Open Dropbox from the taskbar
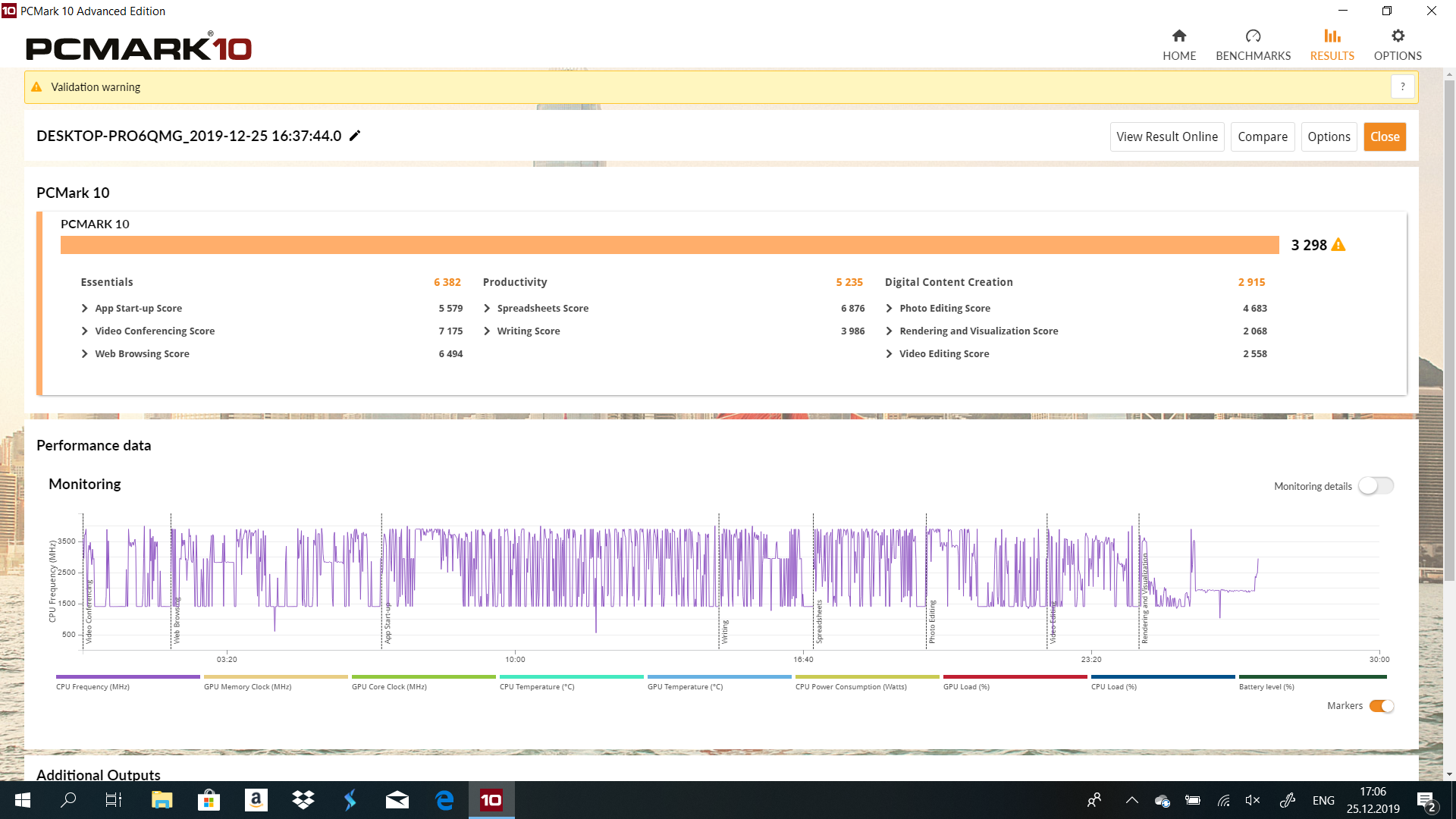Screen dimensions: 1456x819 (303, 800)
